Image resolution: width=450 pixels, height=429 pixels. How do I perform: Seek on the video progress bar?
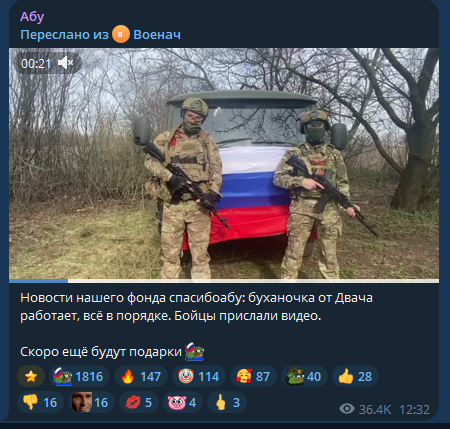coord(224,281)
